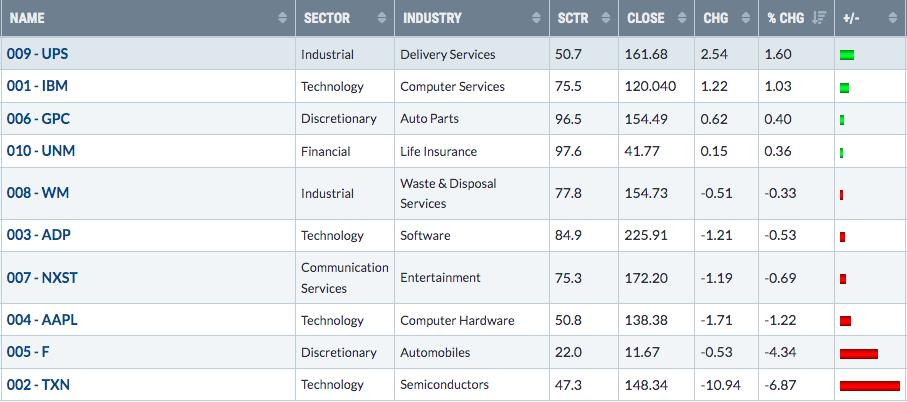Open the 005 - F symbol link

pyautogui.click(x=28, y=352)
